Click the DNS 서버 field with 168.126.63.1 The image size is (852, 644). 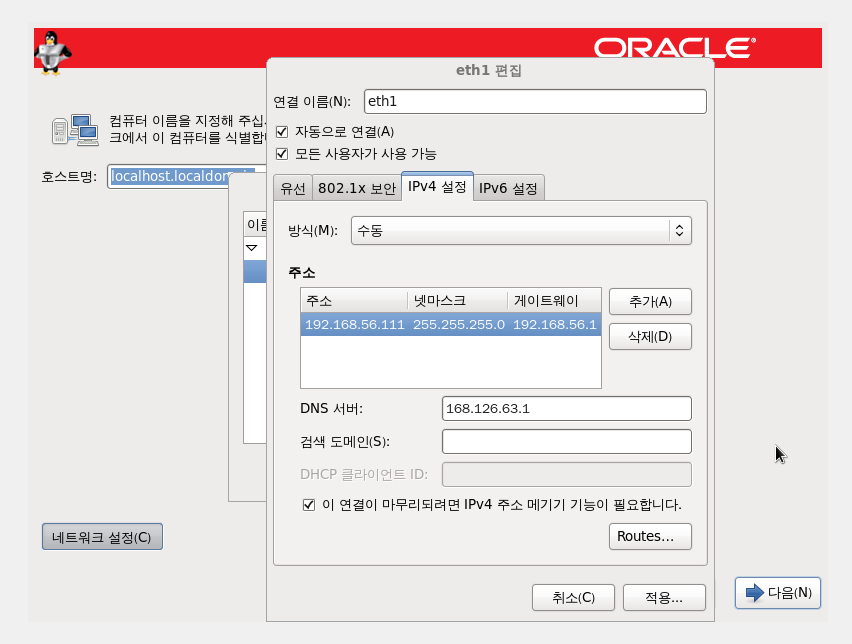[567, 409]
